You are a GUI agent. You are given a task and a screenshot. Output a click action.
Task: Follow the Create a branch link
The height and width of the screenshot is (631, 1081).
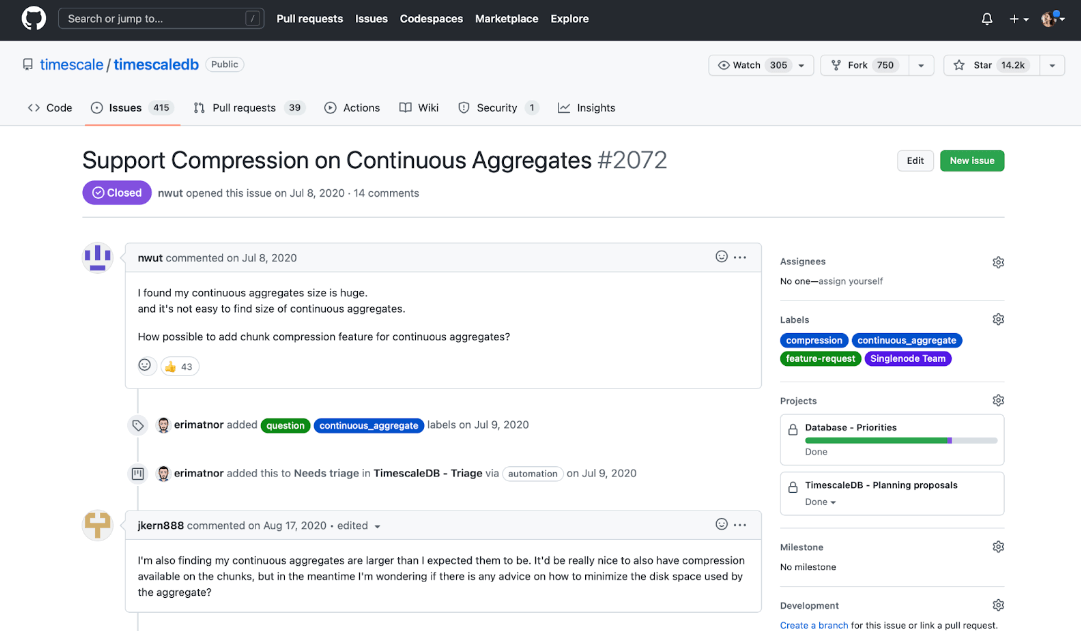click(x=814, y=625)
